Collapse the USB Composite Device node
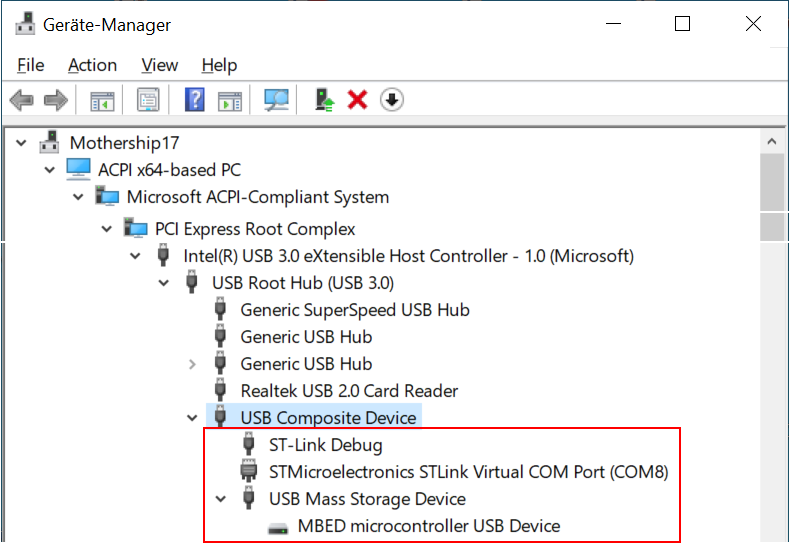This screenshot has width=798, height=543. pyautogui.click(x=193, y=418)
